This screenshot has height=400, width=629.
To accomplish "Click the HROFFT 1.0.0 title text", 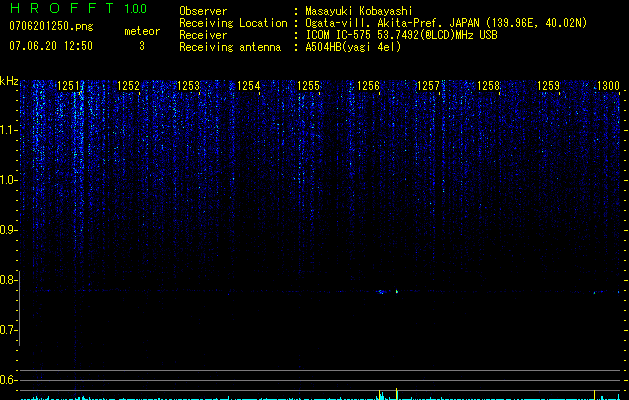I will point(78,8).
